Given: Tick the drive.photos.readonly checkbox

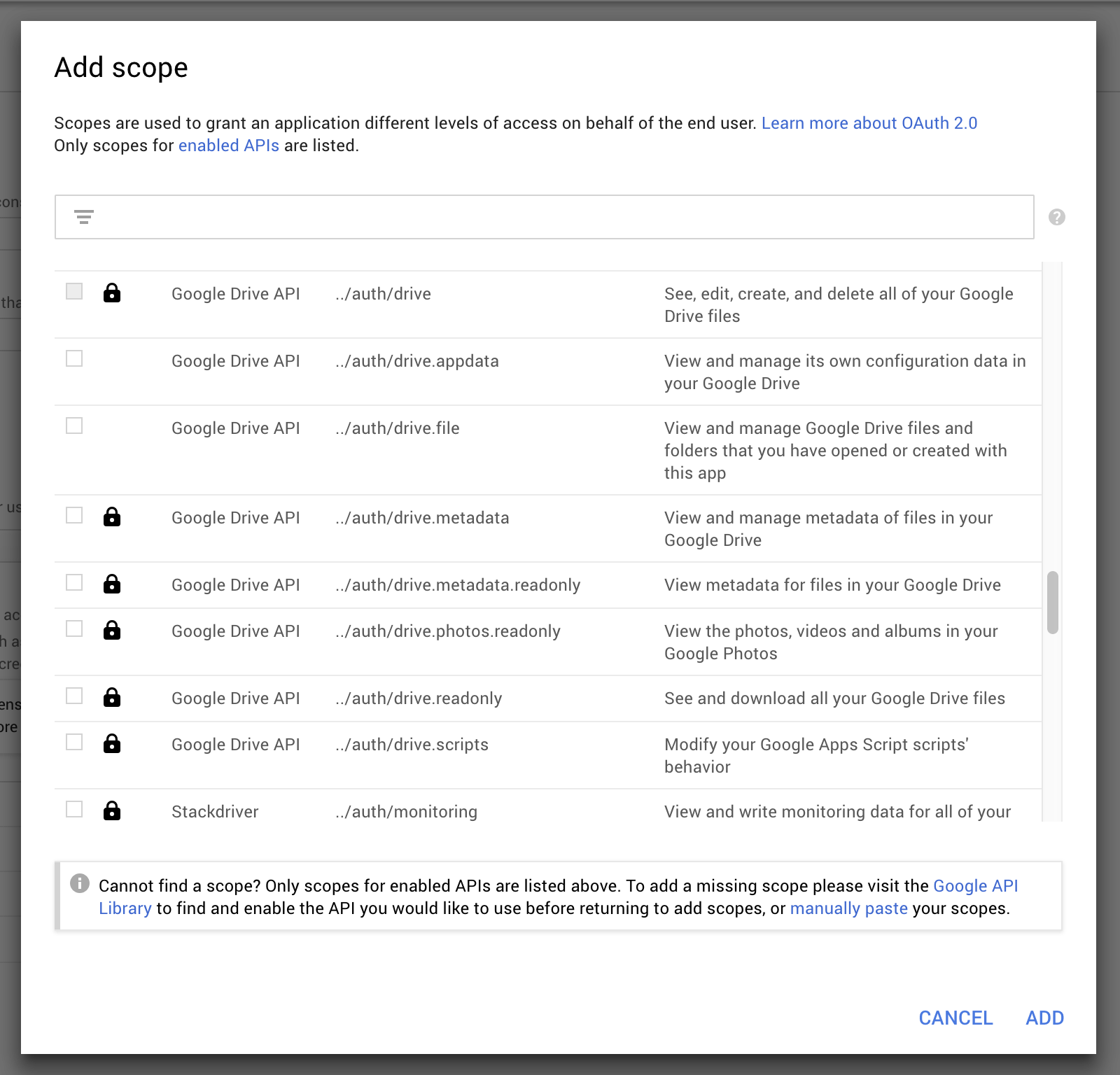Looking at the screenshot, I should coord(74,628).
